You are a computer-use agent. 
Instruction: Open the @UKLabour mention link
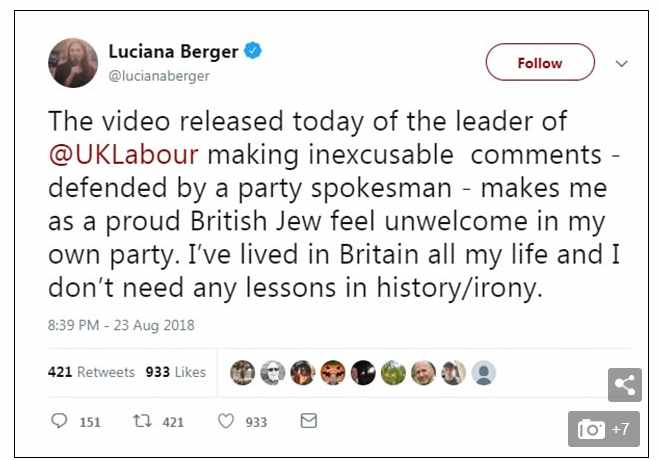pos(123,154)
